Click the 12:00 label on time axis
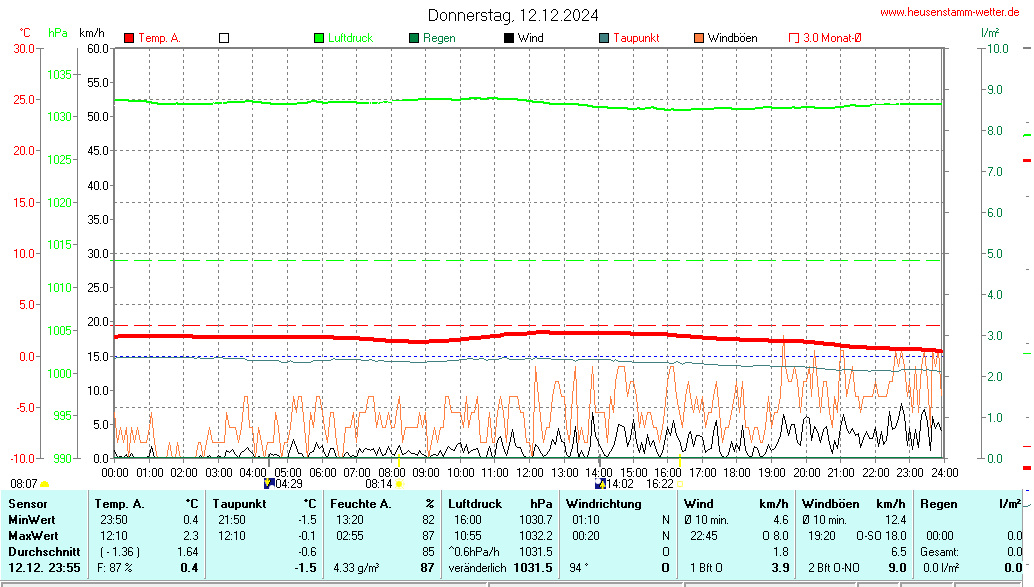Image resolution: width=1034 pixels, height=587 pixels. click(x=529, y=472)
